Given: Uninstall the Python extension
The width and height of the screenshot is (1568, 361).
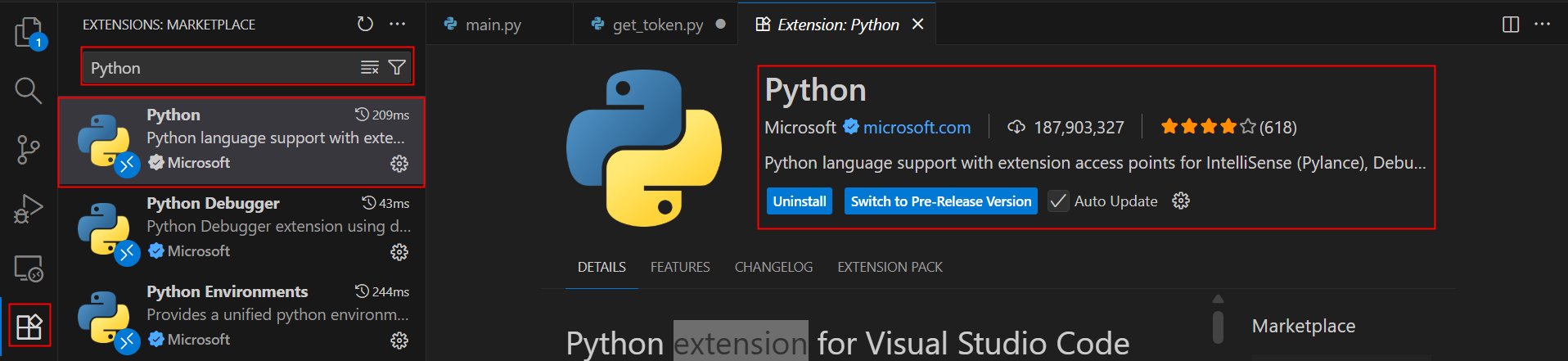Looking at the screenshot, I should (x=800, y=201).
